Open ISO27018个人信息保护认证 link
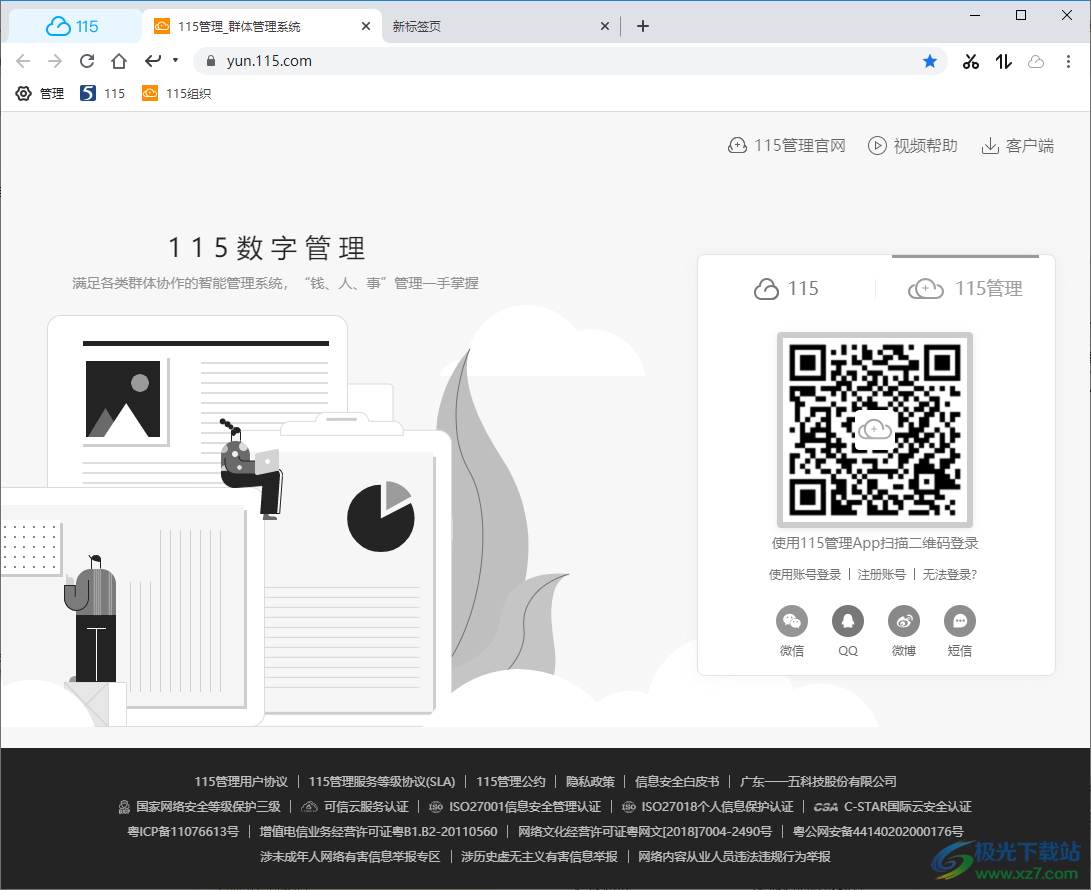The image size is (1091, 890). click(x=708, y=806)
